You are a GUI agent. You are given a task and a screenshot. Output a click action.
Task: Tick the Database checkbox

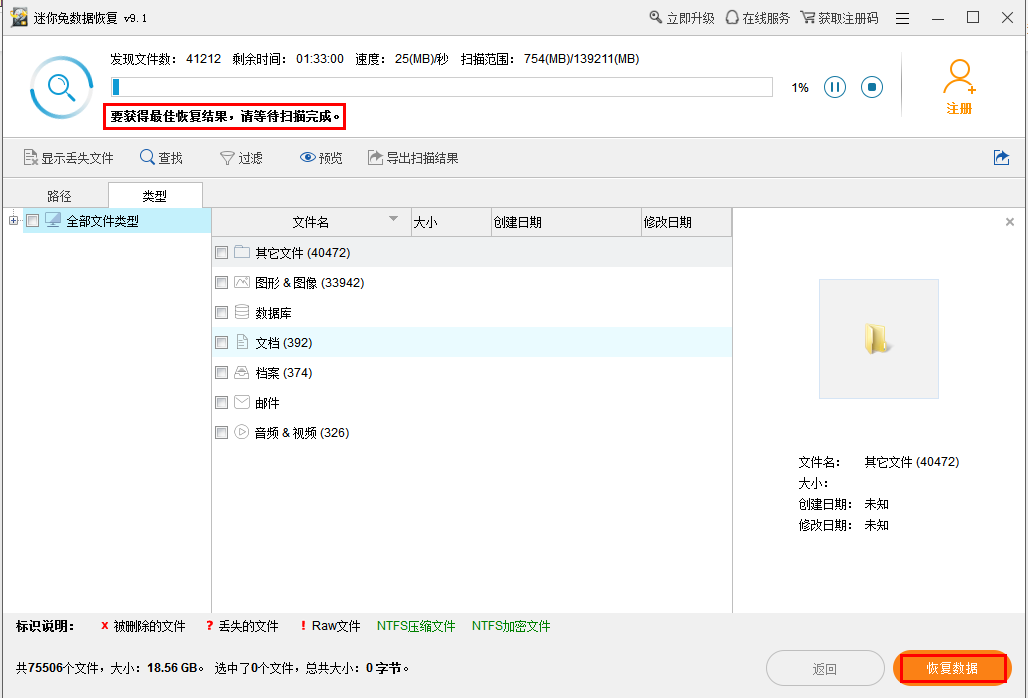coord(222,313)
